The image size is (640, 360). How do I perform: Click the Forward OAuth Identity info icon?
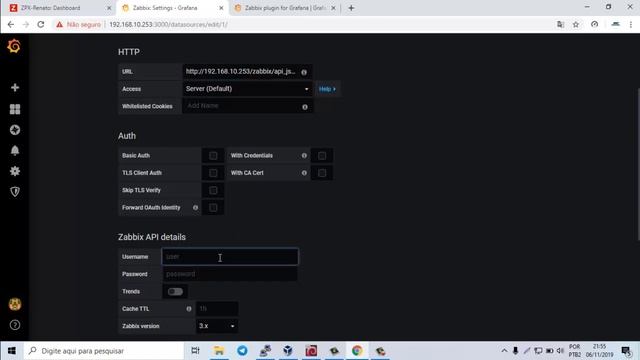pos(196,208)
